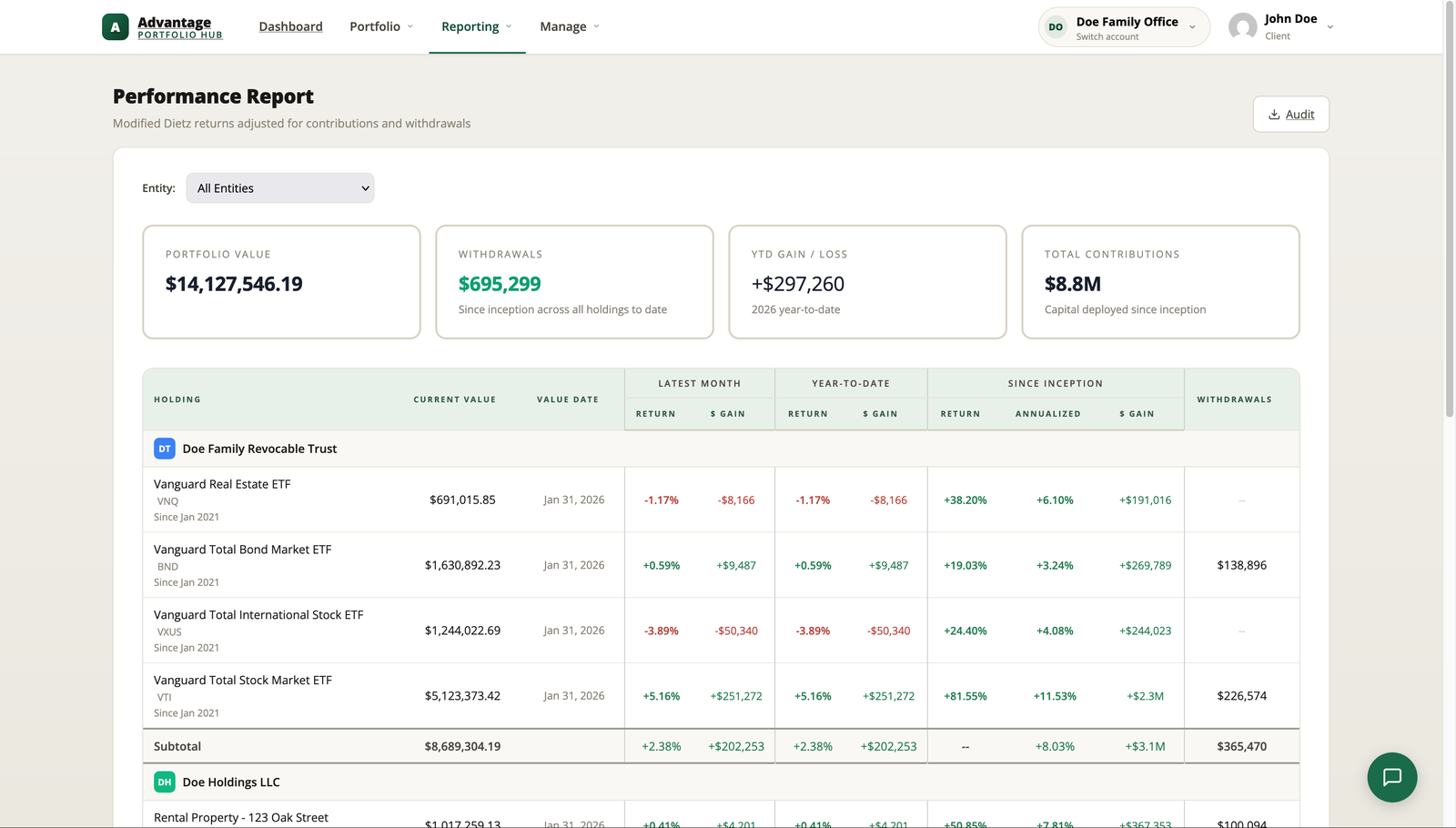Click the +81.55% since inception return
Image resolution: width=1456 pixels, height=828 pixels.
point(966,696)
